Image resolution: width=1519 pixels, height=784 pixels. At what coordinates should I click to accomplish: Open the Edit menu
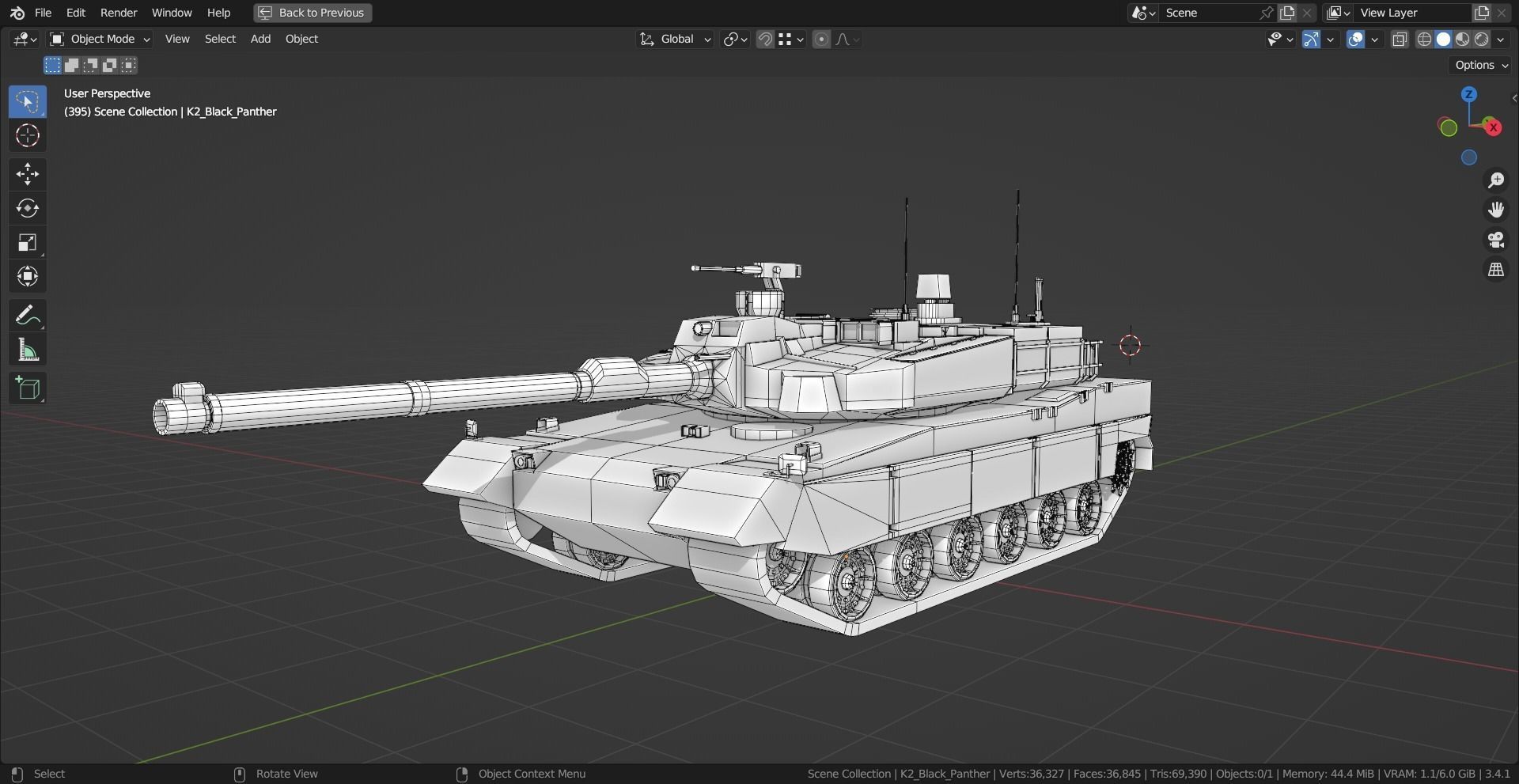coord(76,13)
